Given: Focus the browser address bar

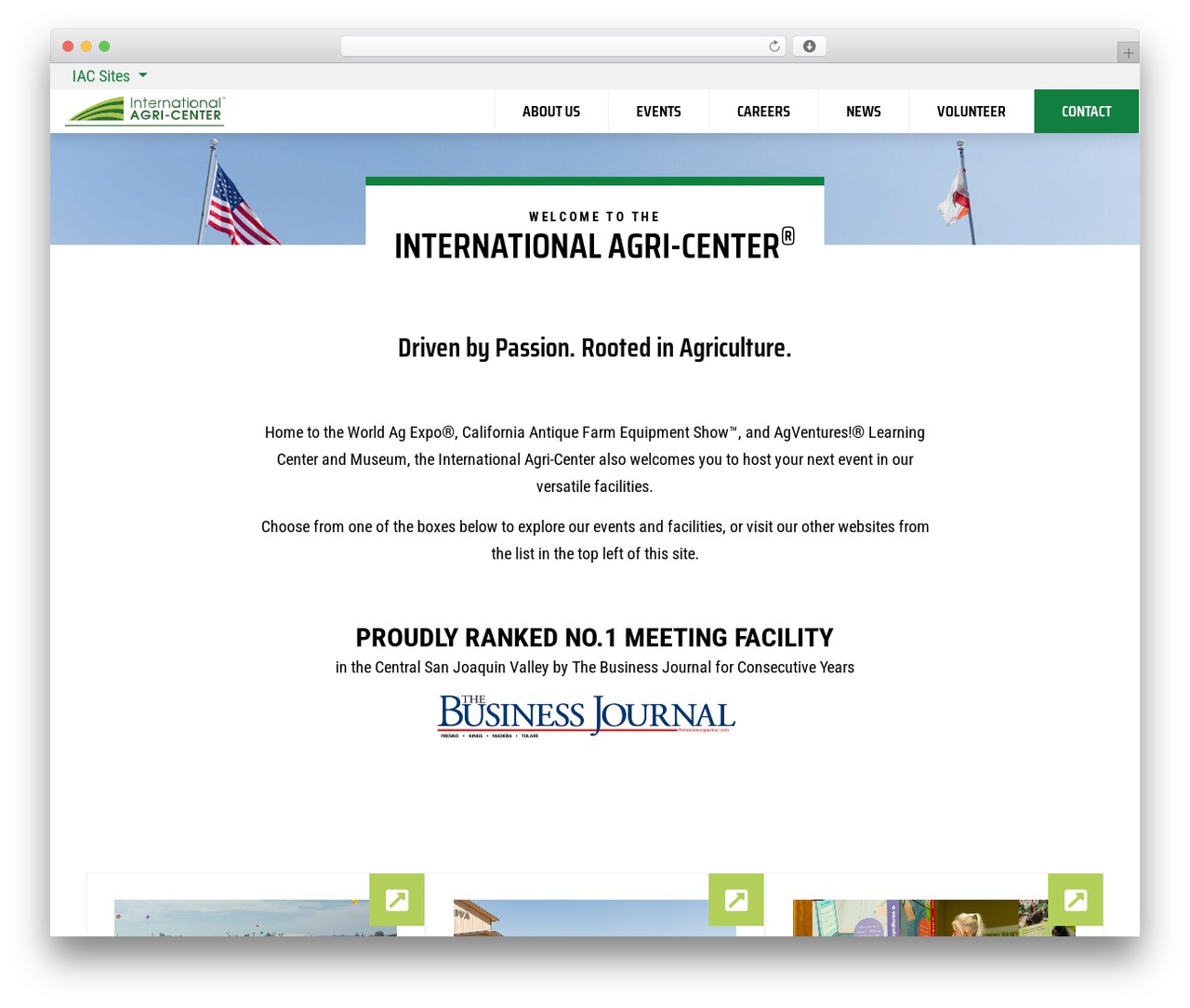Looking at the screenshot, I should pyautogui.click(x=563, y=46).
